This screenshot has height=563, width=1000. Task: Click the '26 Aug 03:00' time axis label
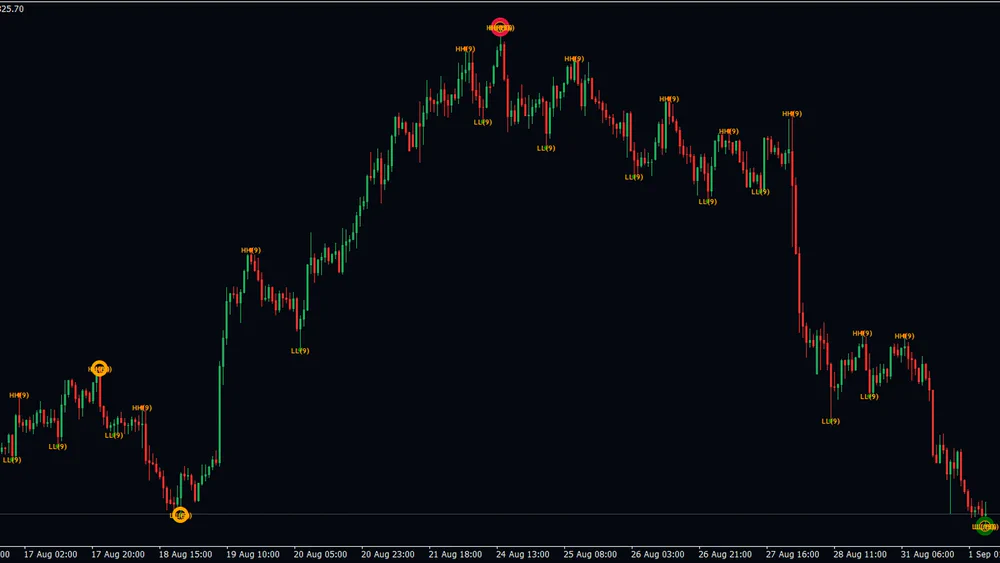tap(658, 555)
